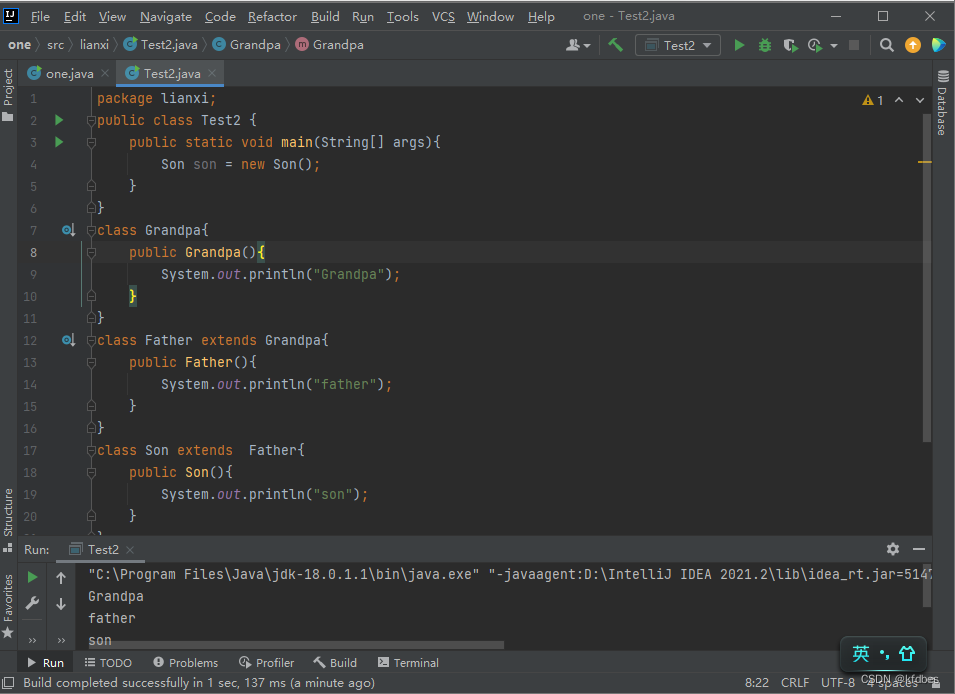
Task: Open the Test2 run configuration dropdown
Action: (x=679, y=45)
